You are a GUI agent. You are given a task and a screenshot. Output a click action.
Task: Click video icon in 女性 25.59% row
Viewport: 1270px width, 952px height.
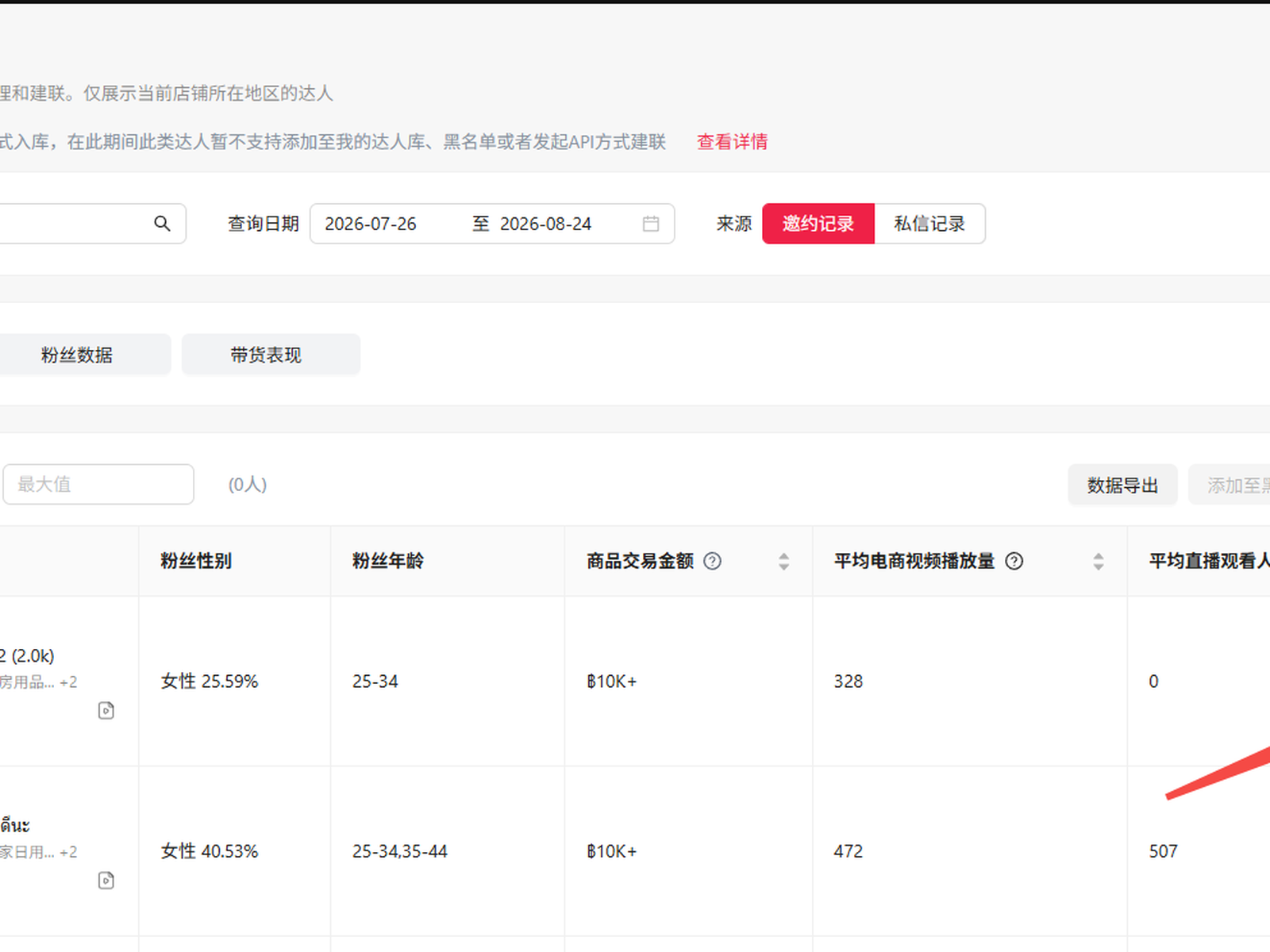click(106, 710)
